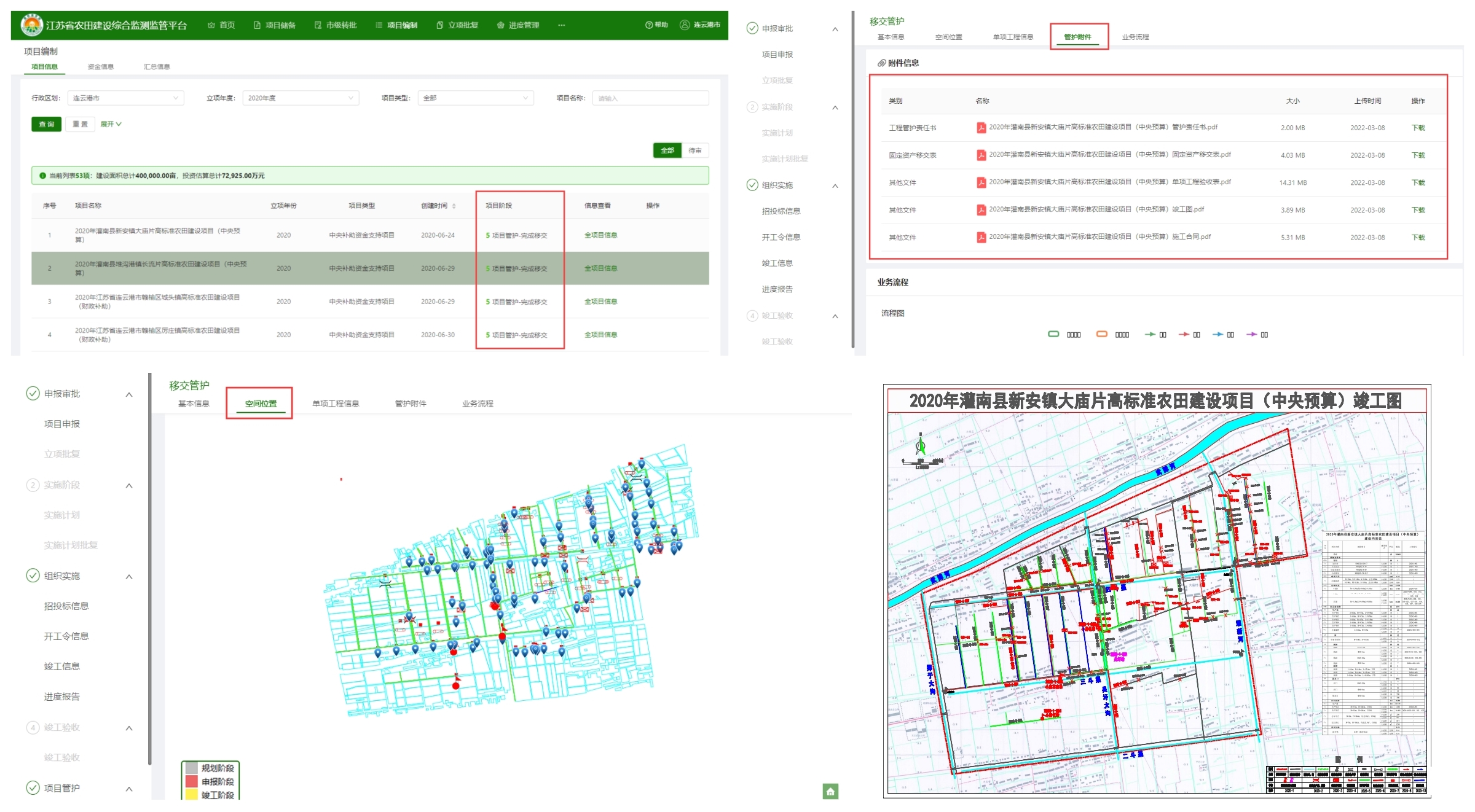Switch to the 资金信息 tab
The height and width of the screenshot is (812, 1475).
click(x=100, y=66)
